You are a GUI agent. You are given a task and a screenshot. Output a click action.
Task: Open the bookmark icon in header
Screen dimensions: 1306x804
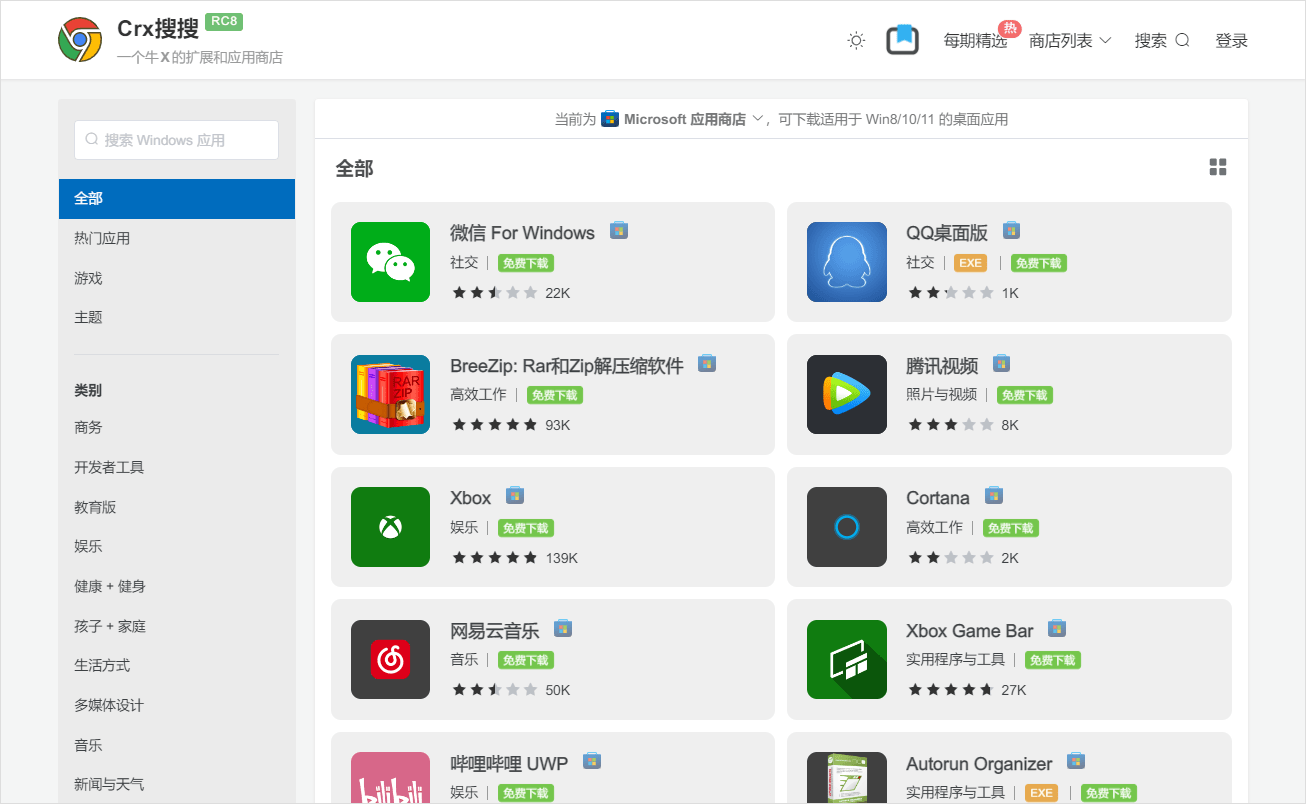902,40
